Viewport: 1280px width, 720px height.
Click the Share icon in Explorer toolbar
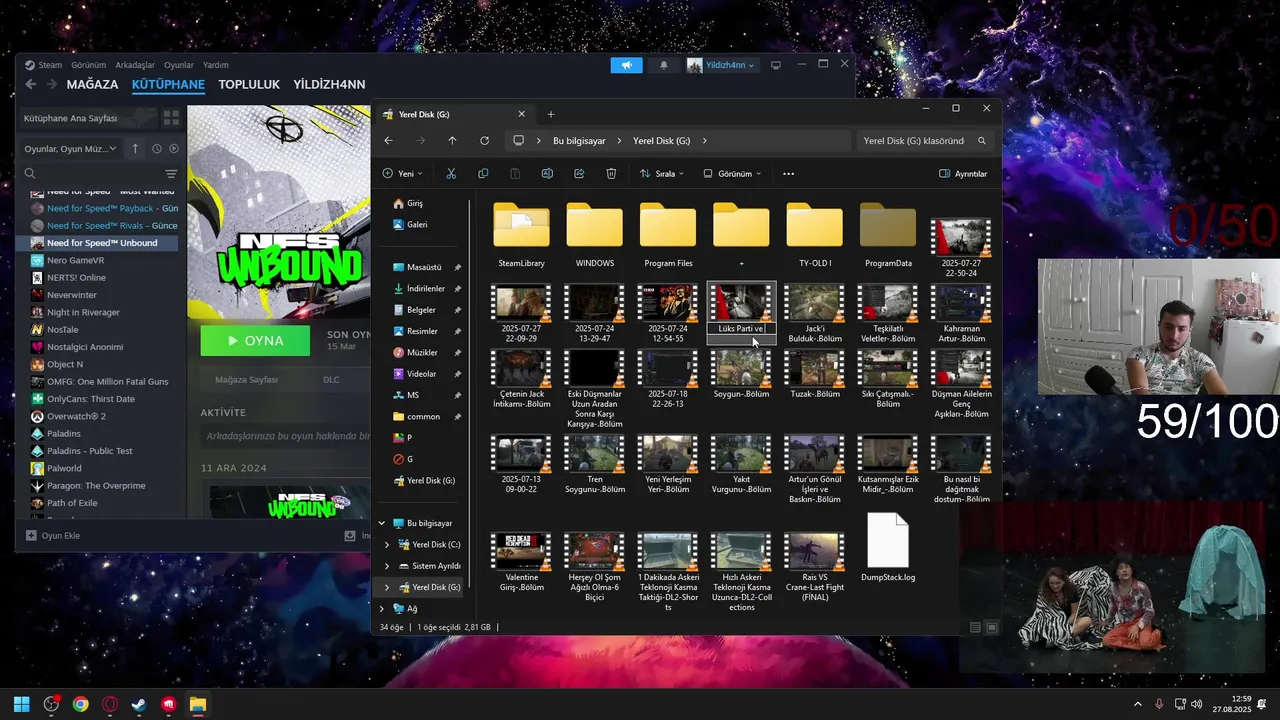coord(579,173)
